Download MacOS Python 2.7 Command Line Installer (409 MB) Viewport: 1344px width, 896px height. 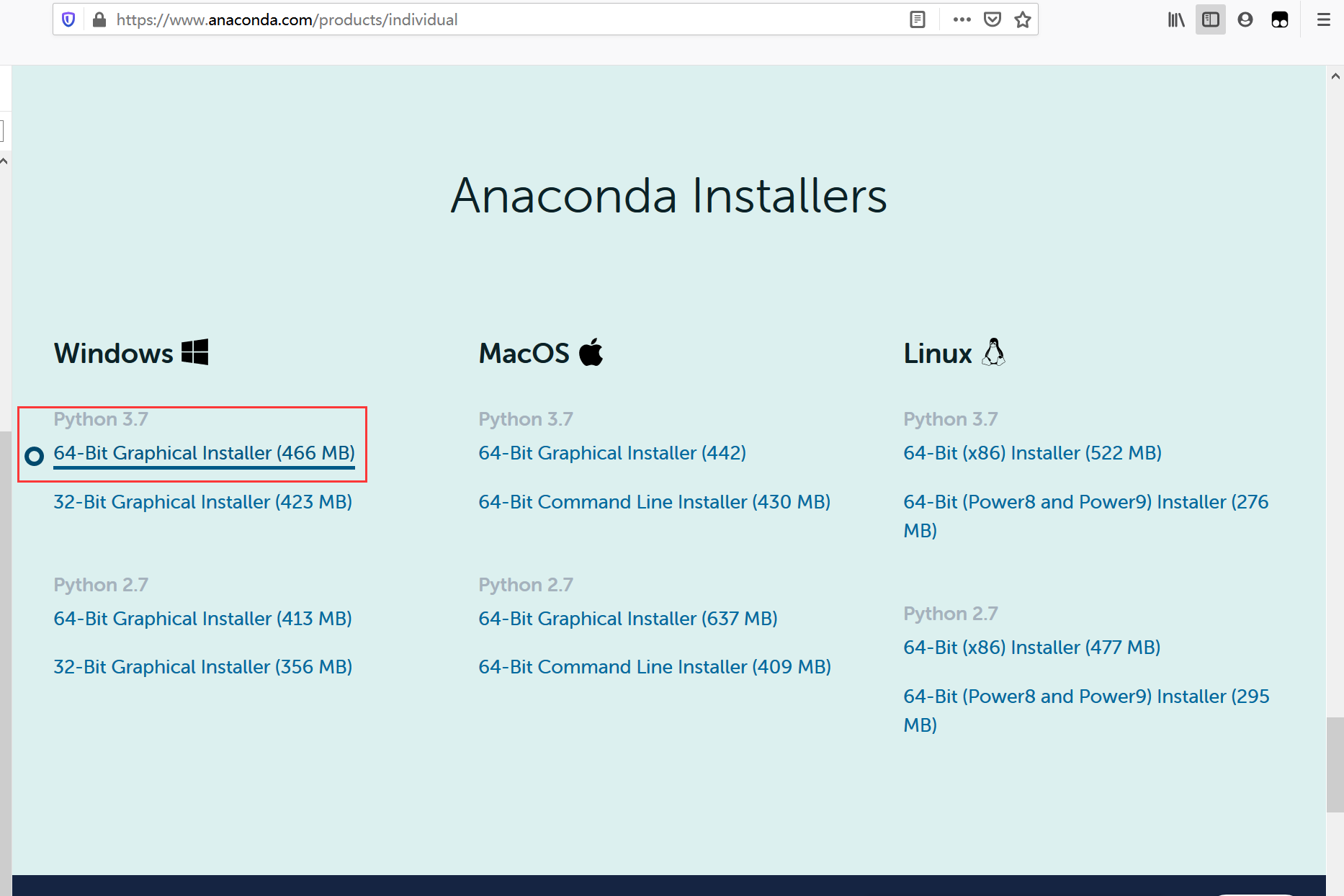[x=655, y=667]
